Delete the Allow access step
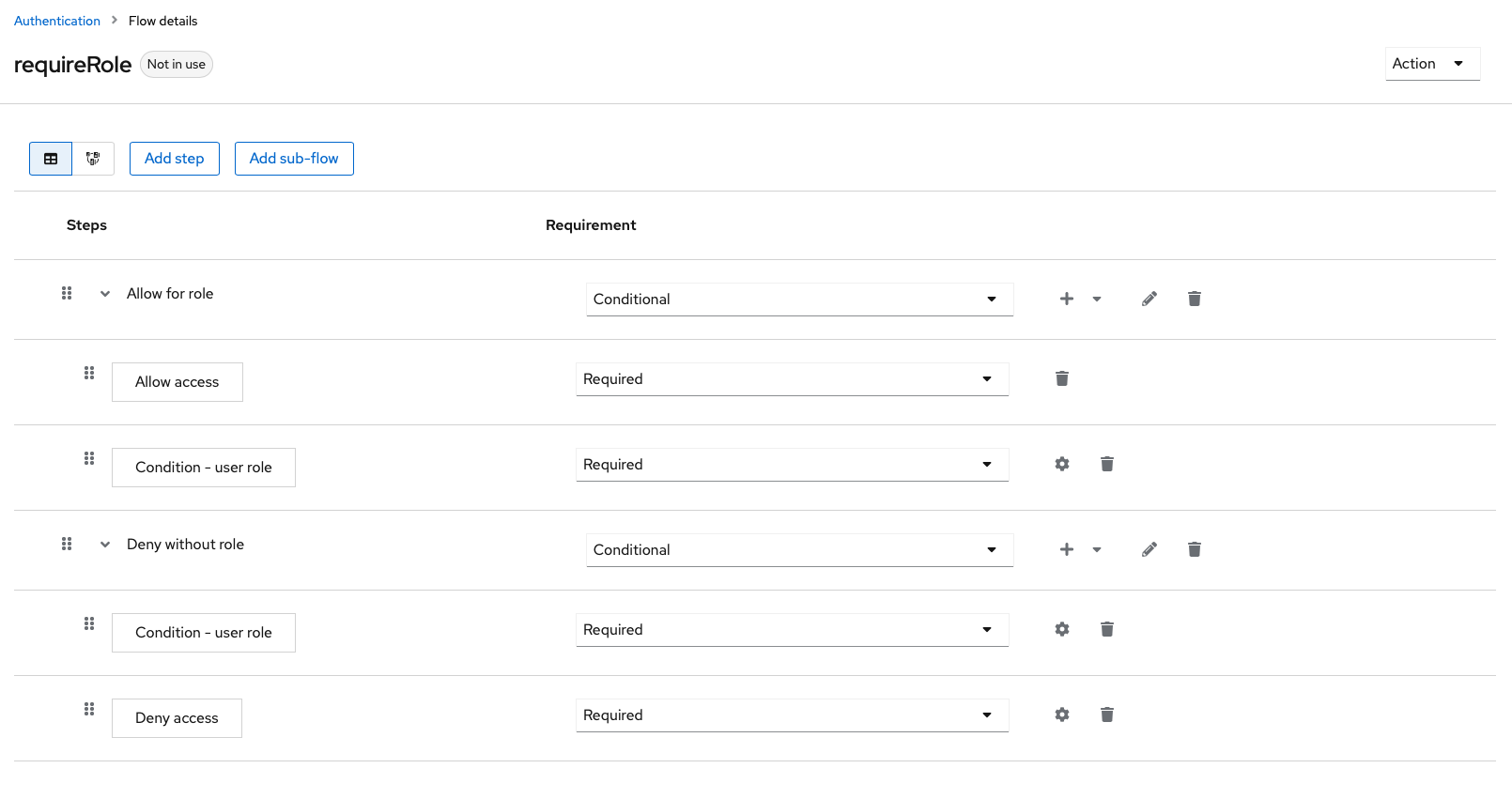The width and height of the screenshot is (1512, 799). [x=1062, y=378]
